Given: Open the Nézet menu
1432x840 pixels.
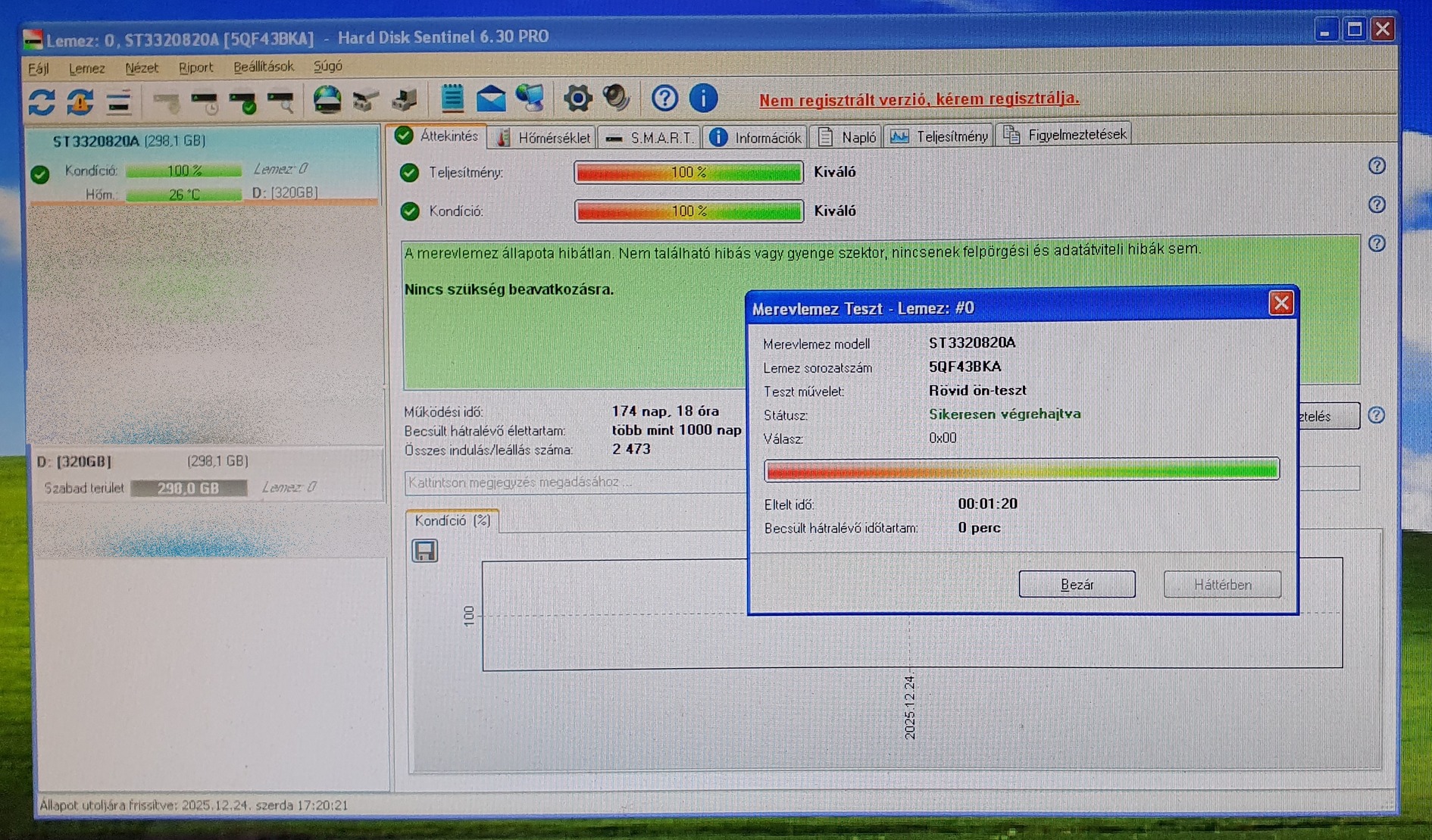Looking at the screenshot, I should (x=142, y=68).
